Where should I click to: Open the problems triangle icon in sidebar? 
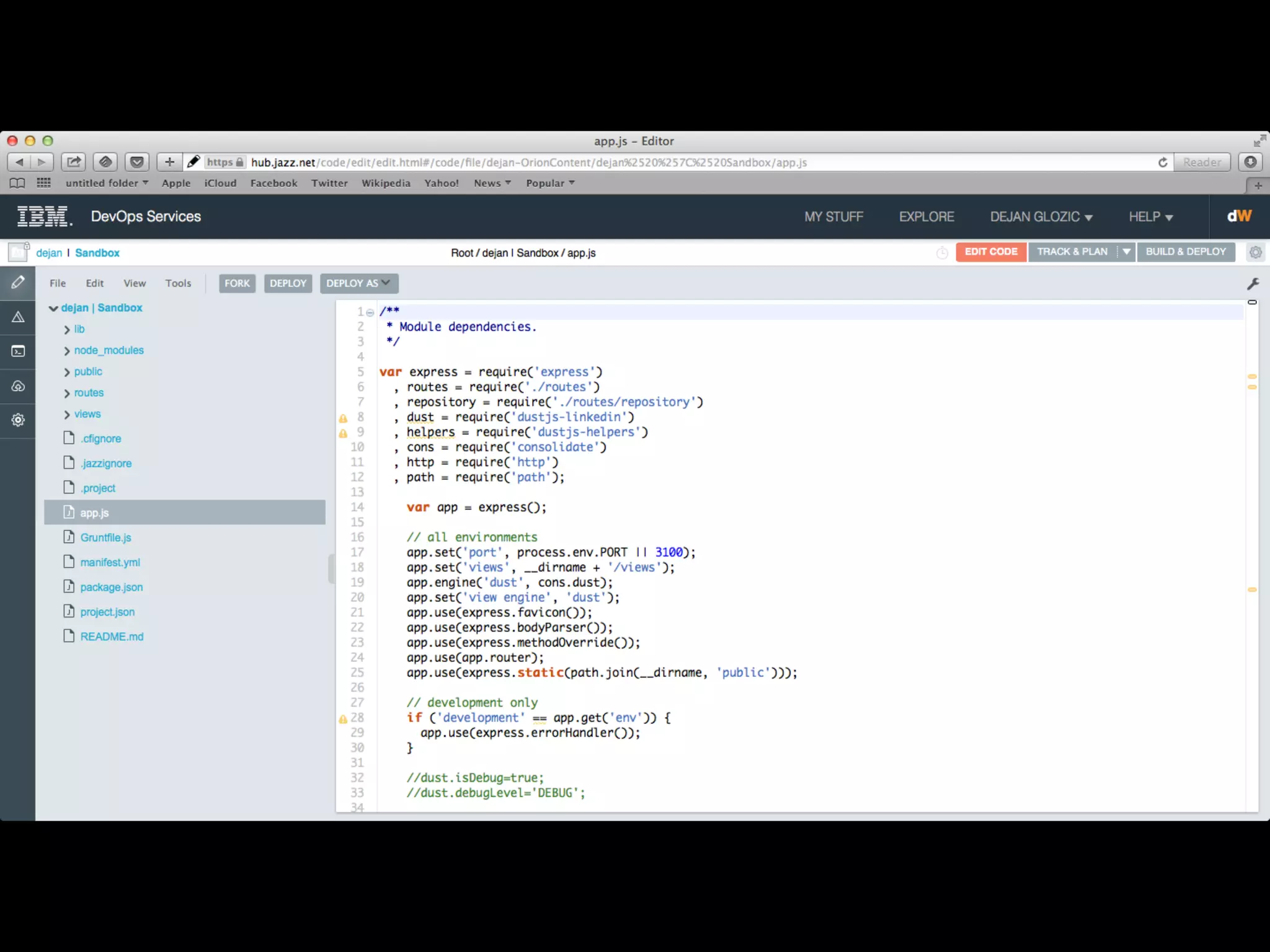coord(18,317)
